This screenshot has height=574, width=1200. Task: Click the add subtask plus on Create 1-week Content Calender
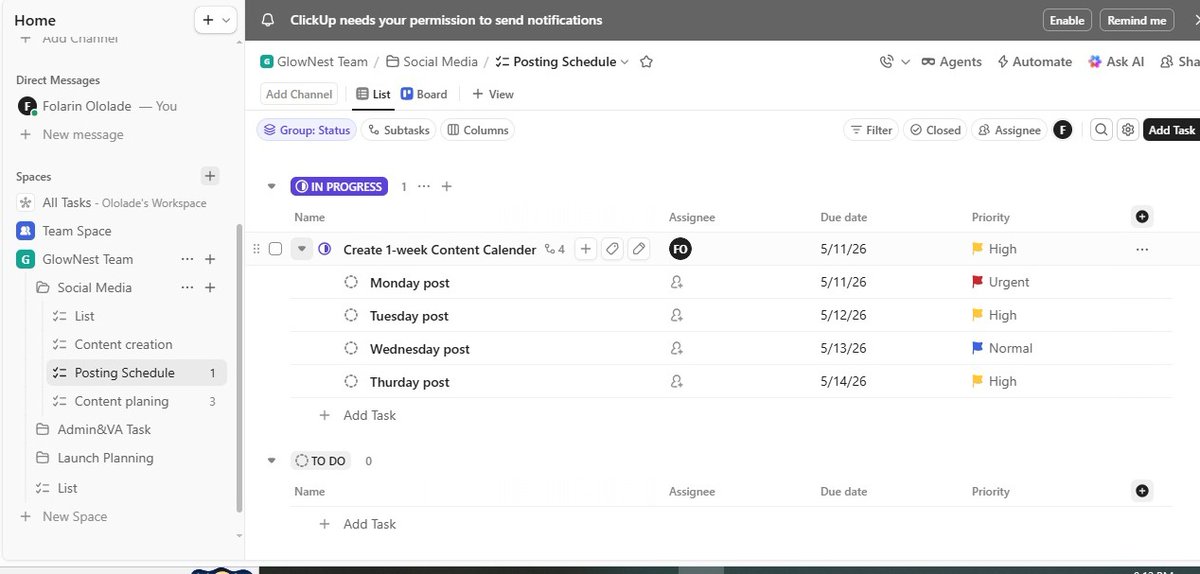tap(586, 249)
